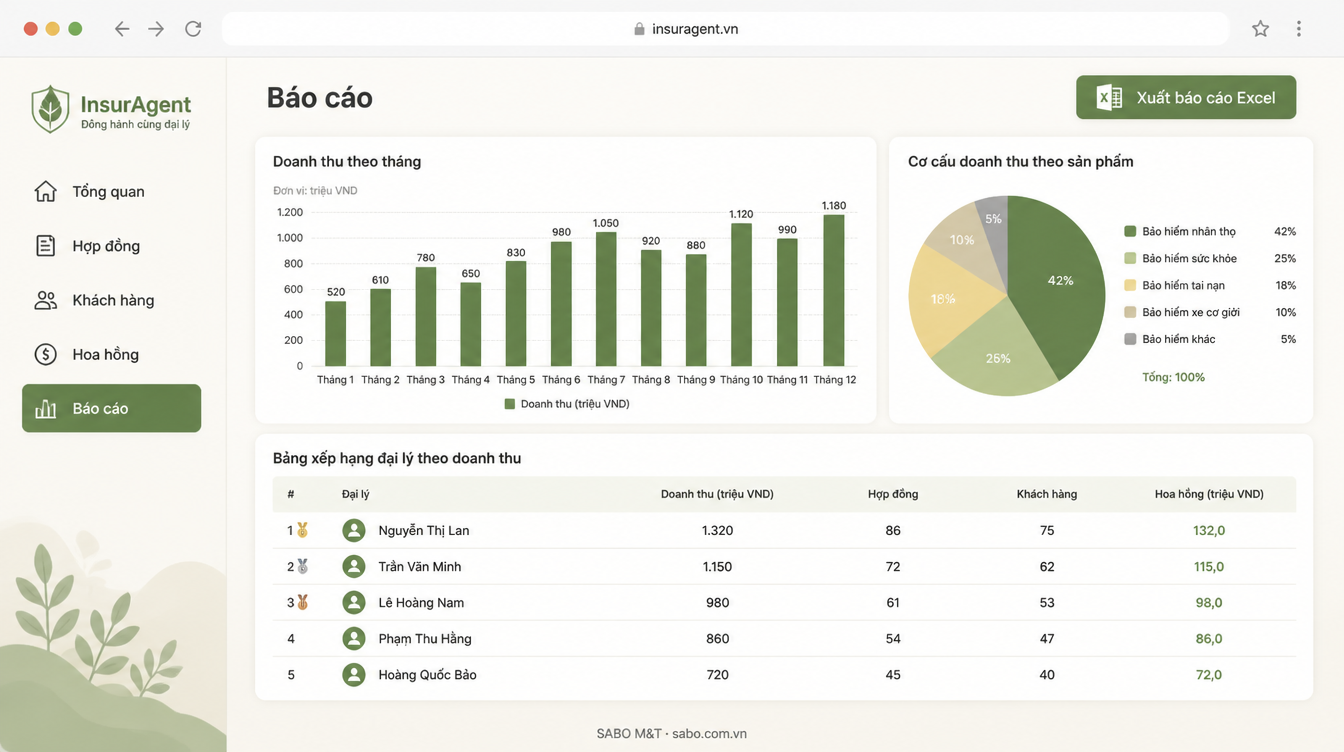The width and height of the screenshot is (1344, 752).
Task: Click the people icon beside Khách hàng
Action: point(46,300)
